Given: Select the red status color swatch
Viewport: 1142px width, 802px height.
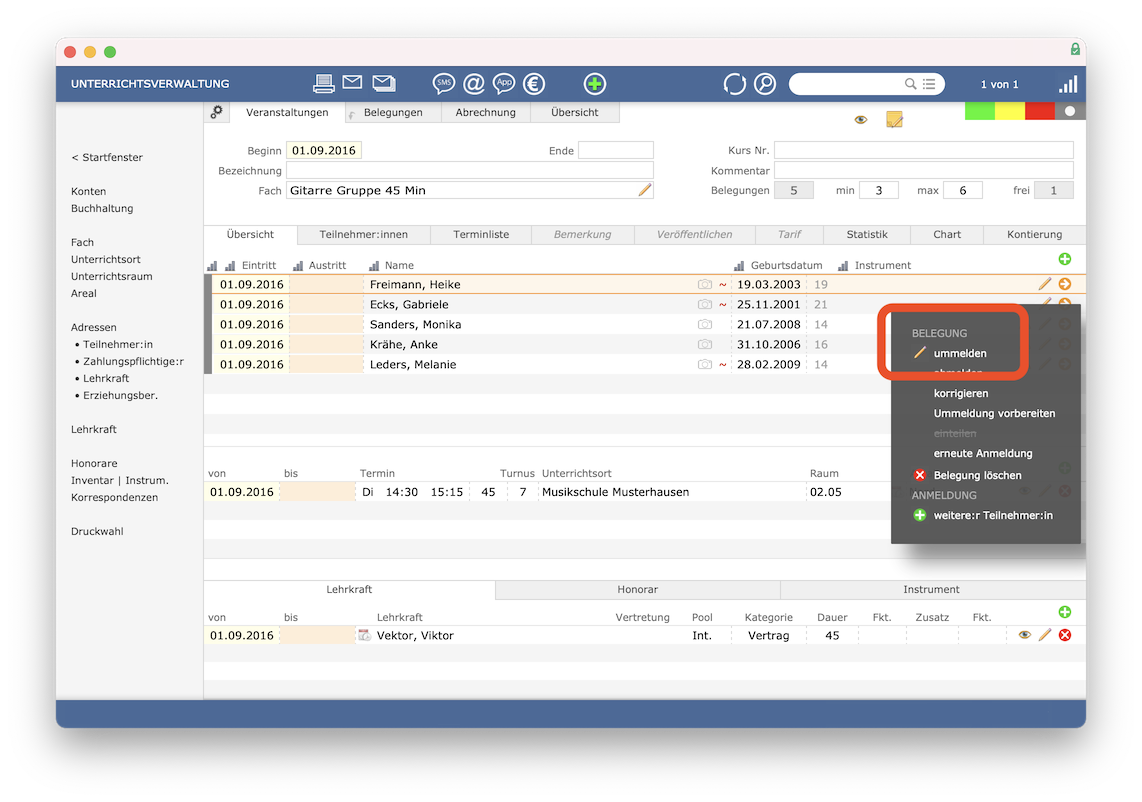Looking at the screenshot, I should coord(1040,111).
